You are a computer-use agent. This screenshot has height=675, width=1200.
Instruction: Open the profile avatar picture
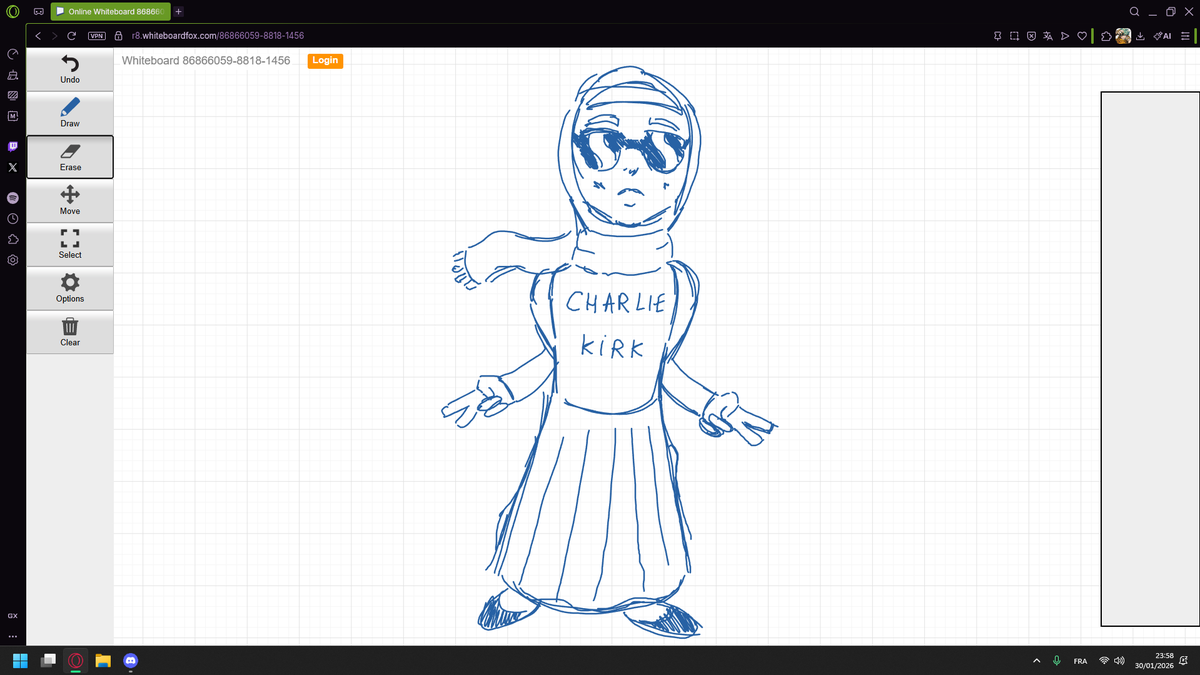[x=1123, y=36]
